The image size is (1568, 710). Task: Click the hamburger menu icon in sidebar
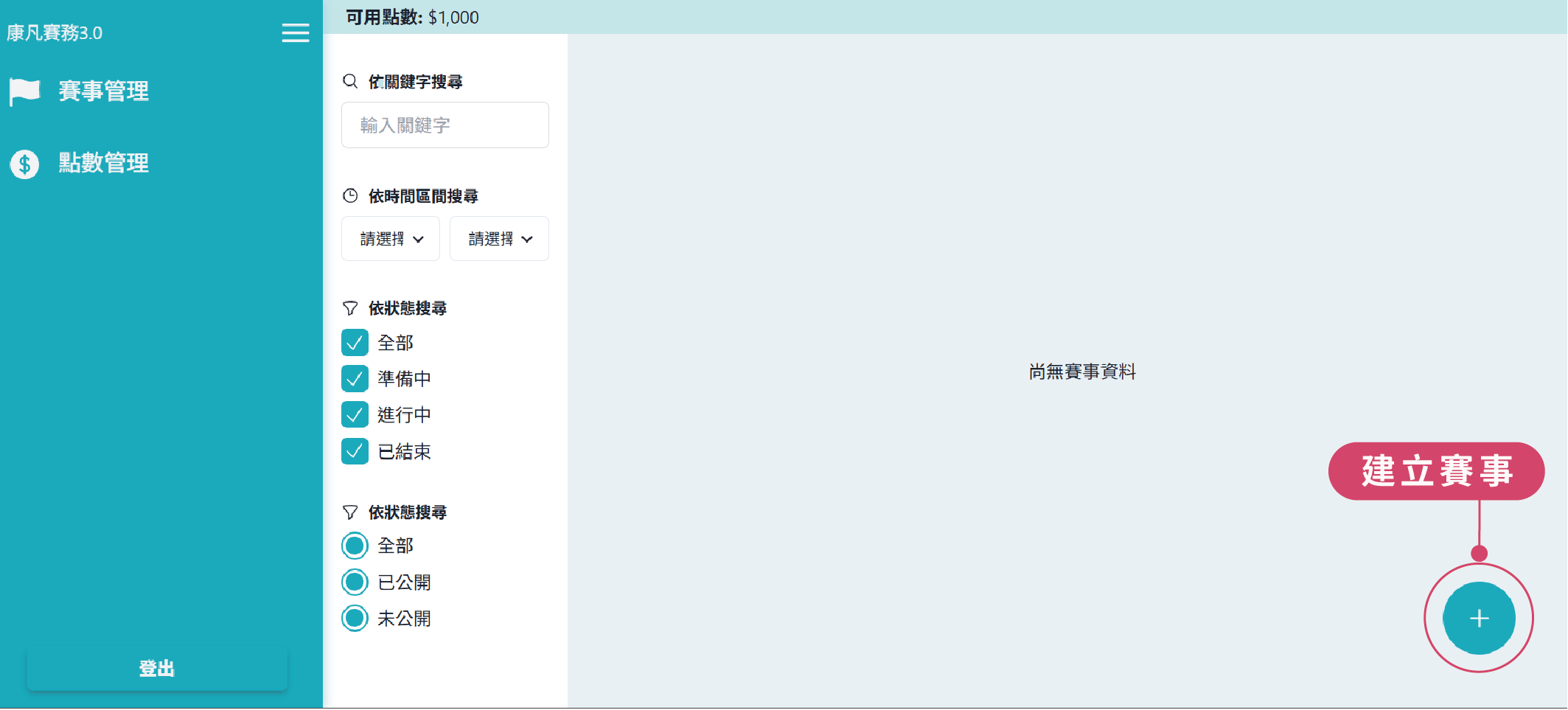[295, 33]
